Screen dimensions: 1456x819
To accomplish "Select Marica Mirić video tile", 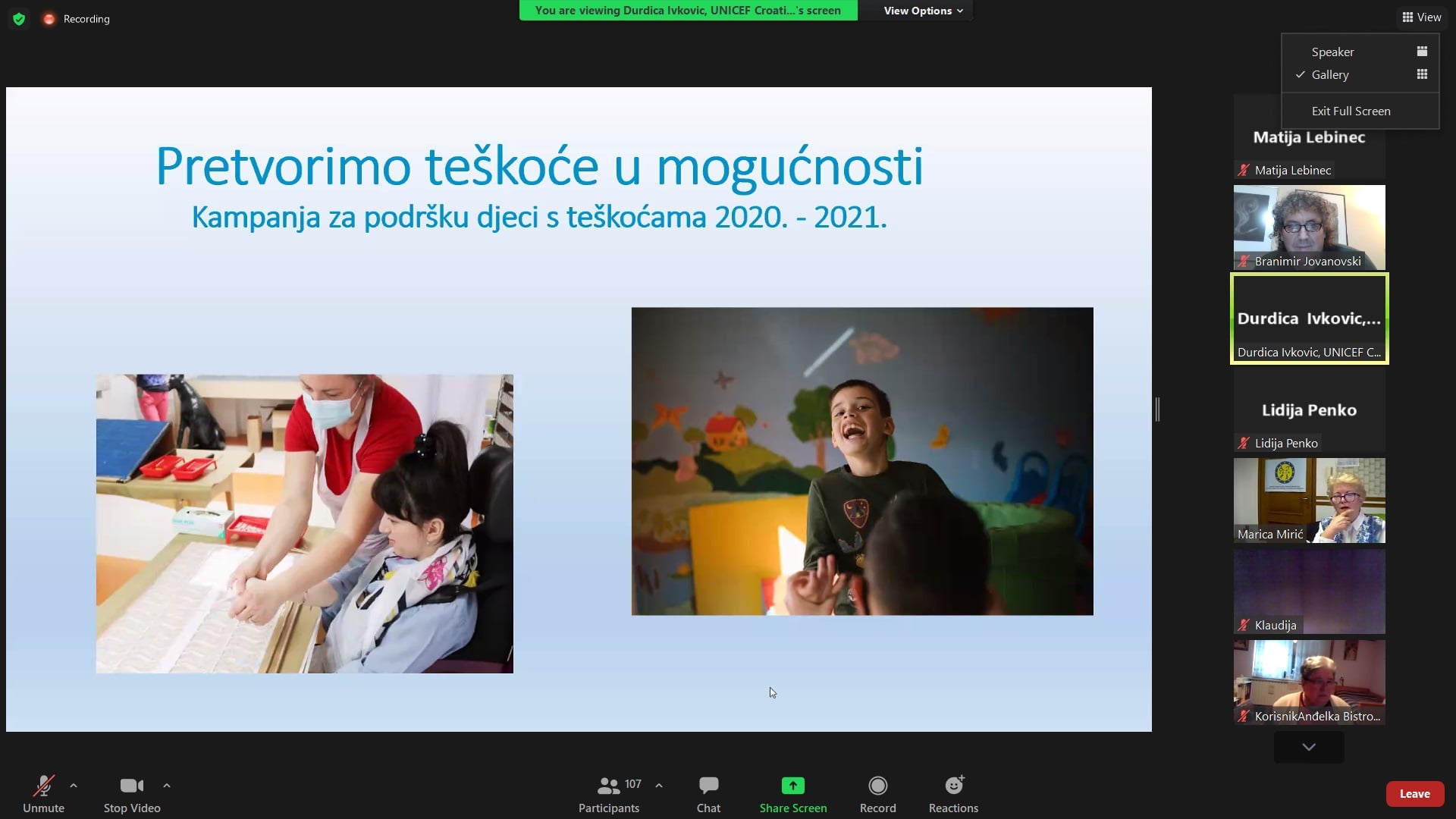I will 1309,500.
